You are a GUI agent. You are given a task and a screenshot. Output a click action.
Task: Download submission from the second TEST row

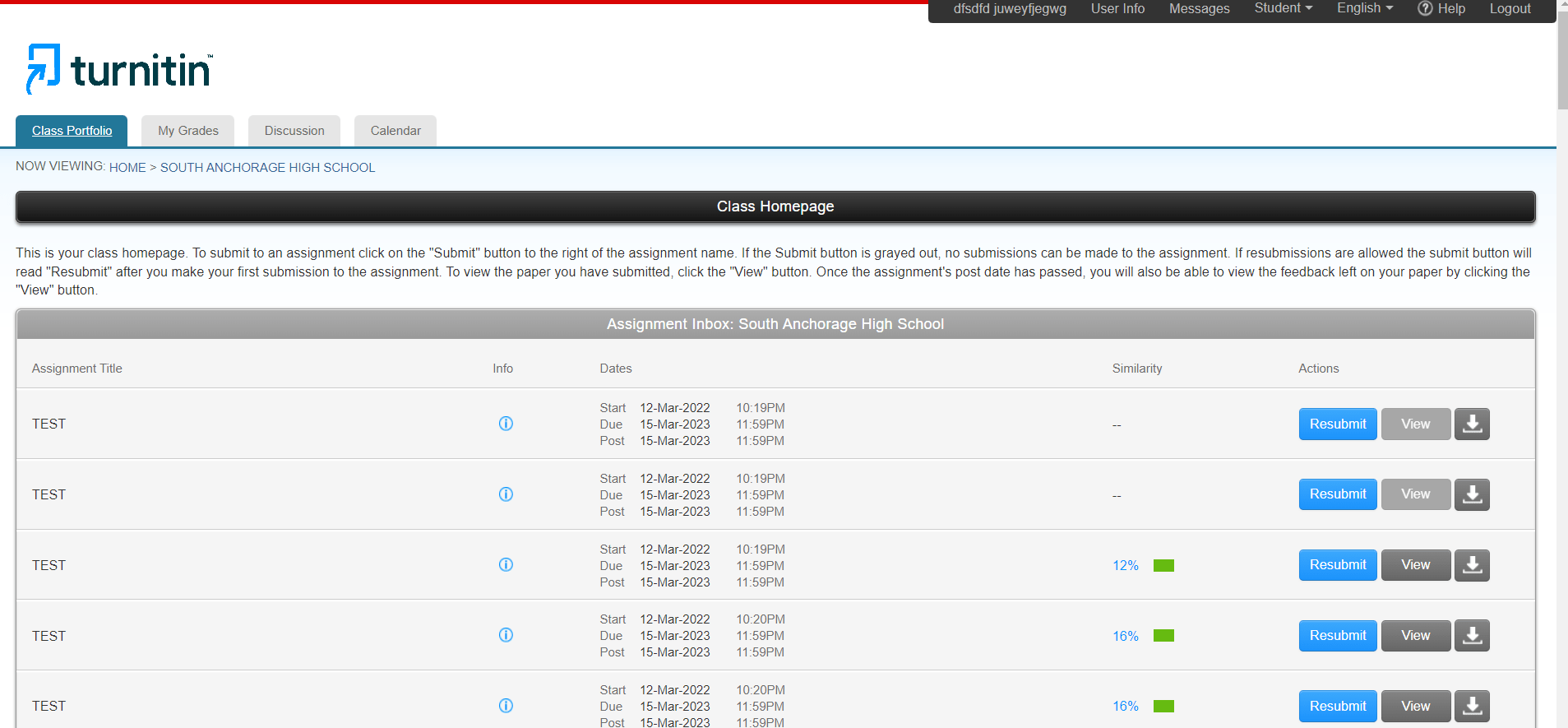(1472, 494)
